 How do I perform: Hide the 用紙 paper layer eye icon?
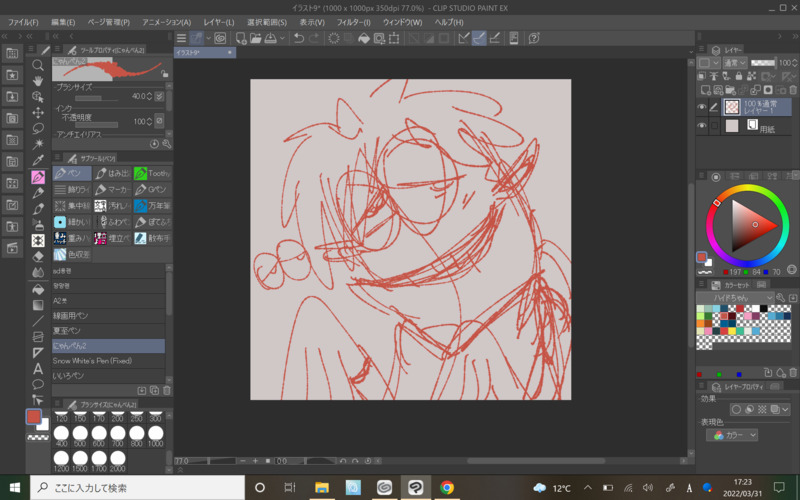(x=702, y=126)
